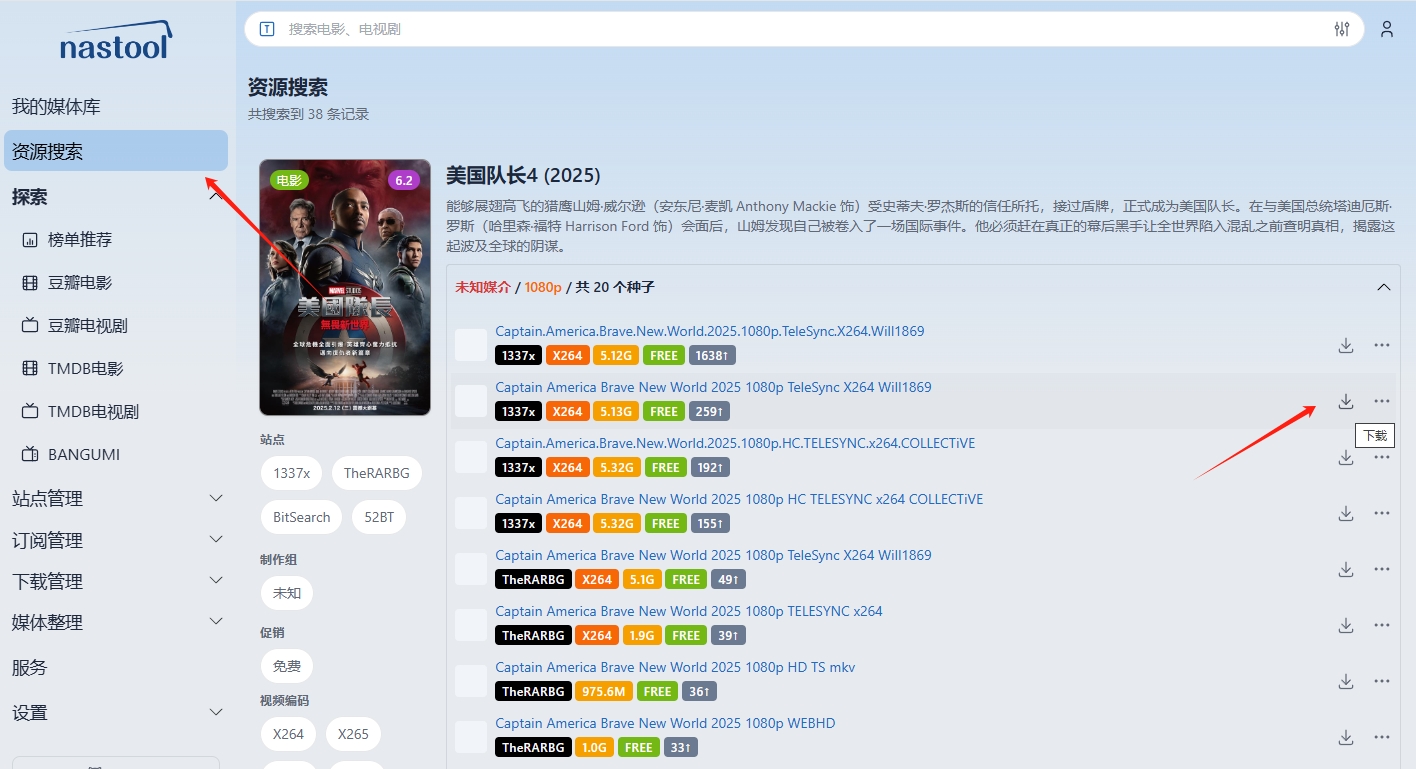This screenshot has height=769, width=1416.
Task: Select checkbox for 192-seed COLLECTiVE torrent
Action: (470, 457)
